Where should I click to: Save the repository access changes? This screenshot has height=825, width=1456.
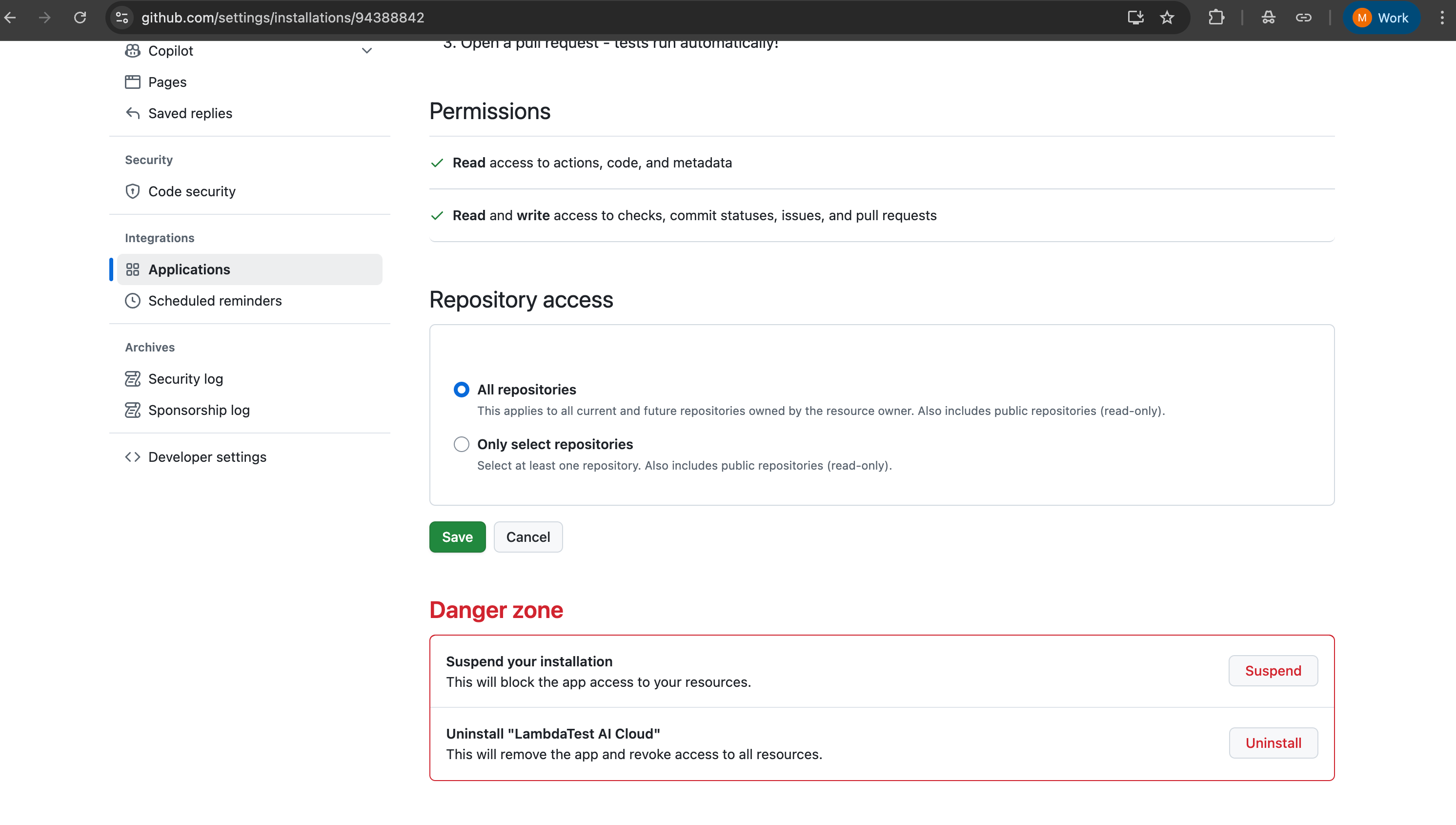pos(457,536)
